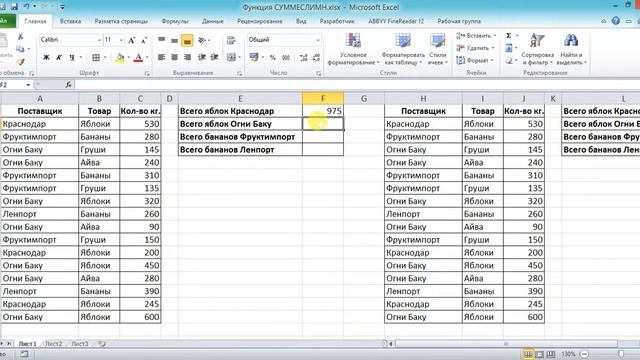Switch to Page Layout view in status bar
The width and height of the screenshot is (640, 360).
click(x=540, y=354)
